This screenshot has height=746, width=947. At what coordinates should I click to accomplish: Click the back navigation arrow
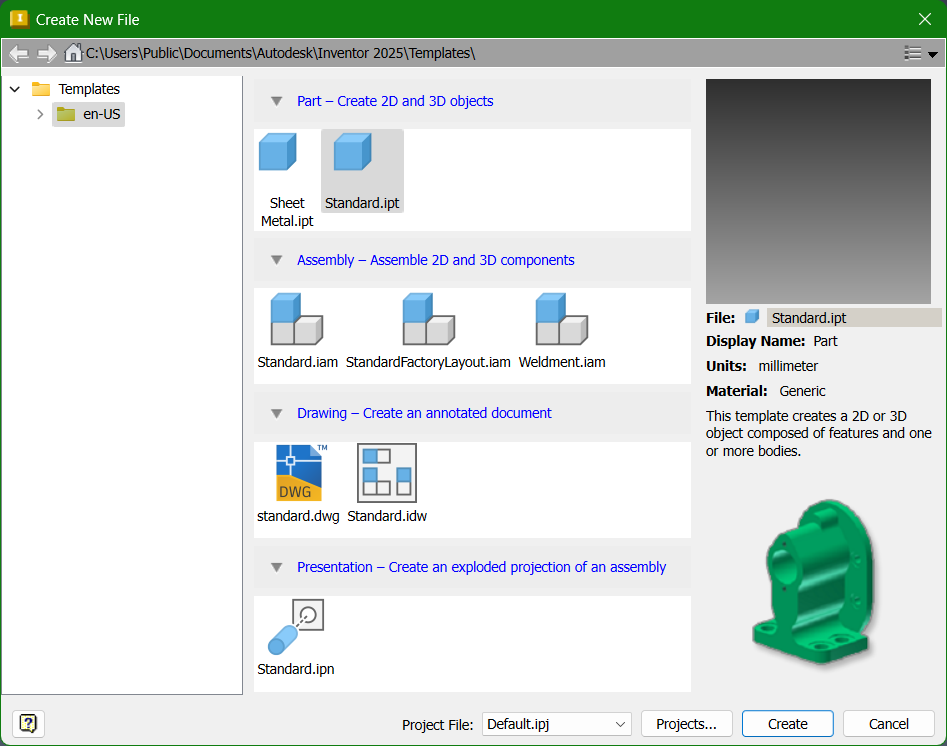click(18, 53)
